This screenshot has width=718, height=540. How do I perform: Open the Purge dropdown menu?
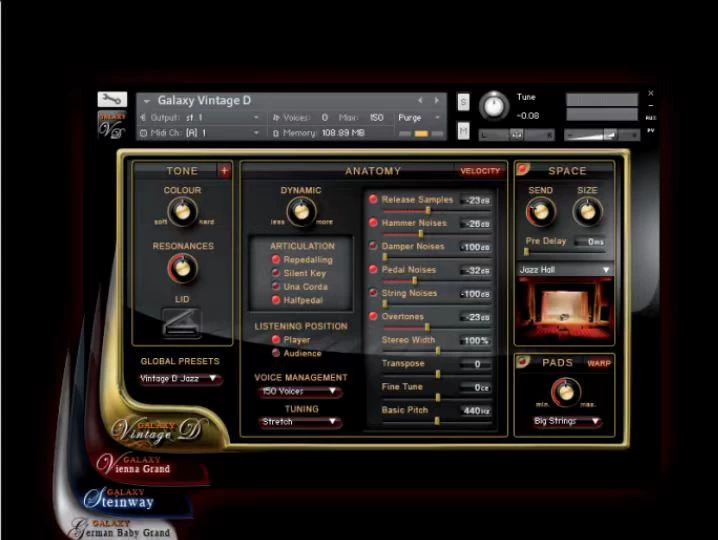coord(419,118)
